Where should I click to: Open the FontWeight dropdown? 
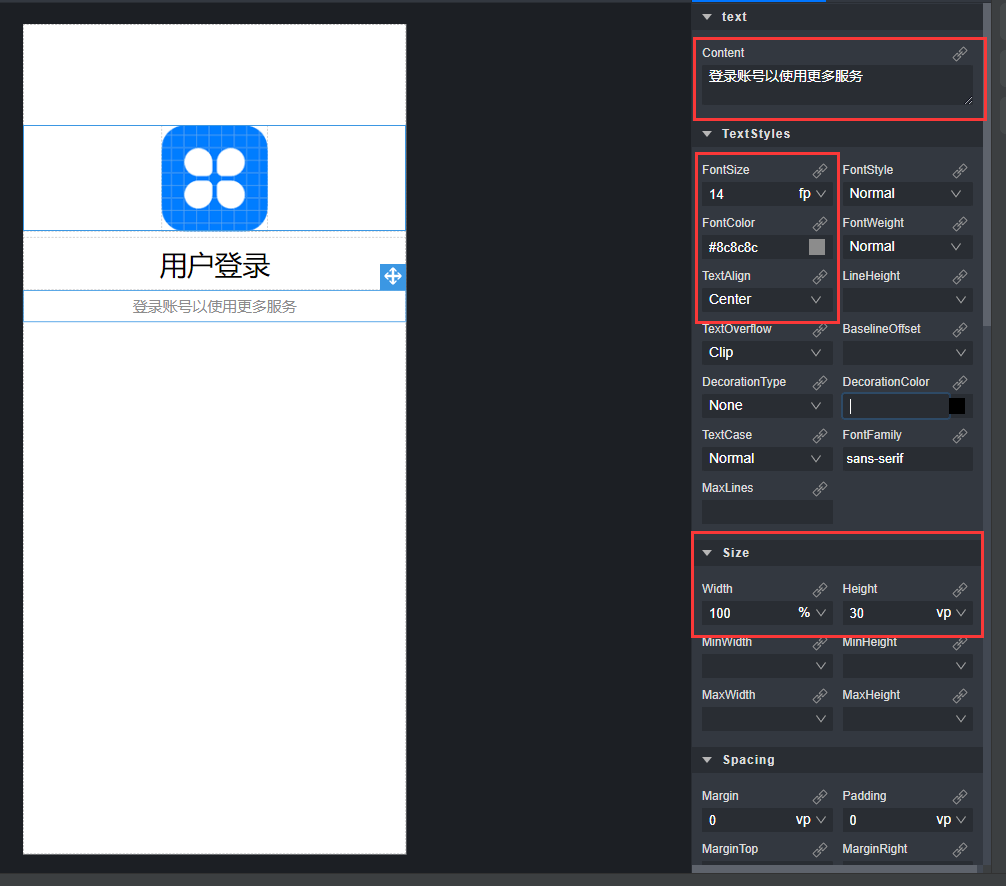(905, 246)
